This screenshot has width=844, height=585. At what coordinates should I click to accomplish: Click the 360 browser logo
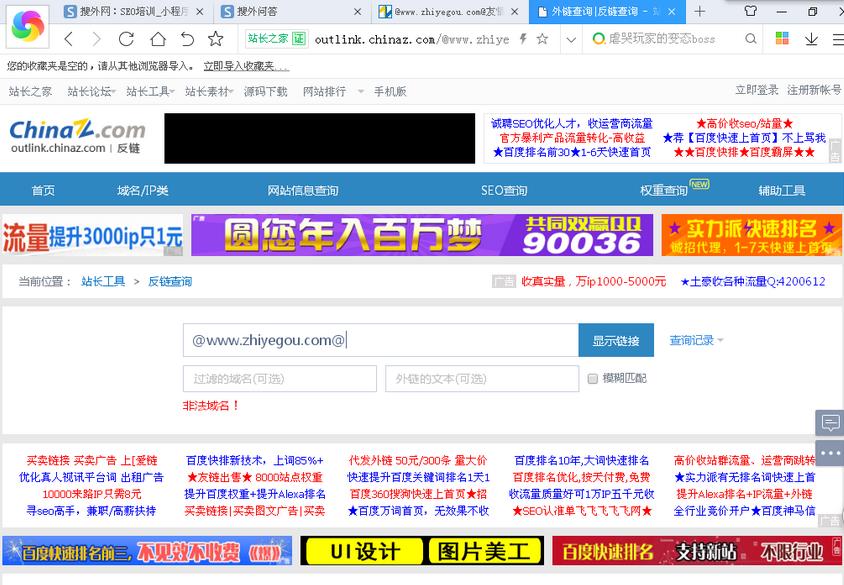coord(27,26)
